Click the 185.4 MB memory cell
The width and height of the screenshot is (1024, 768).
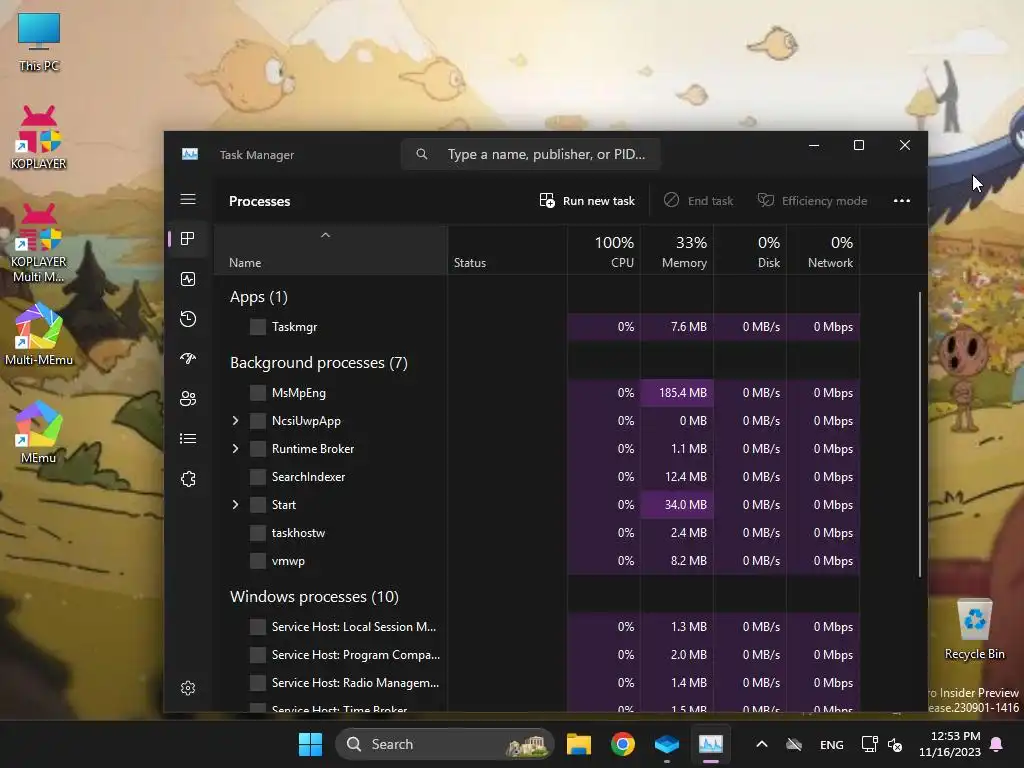click(677, 392)
